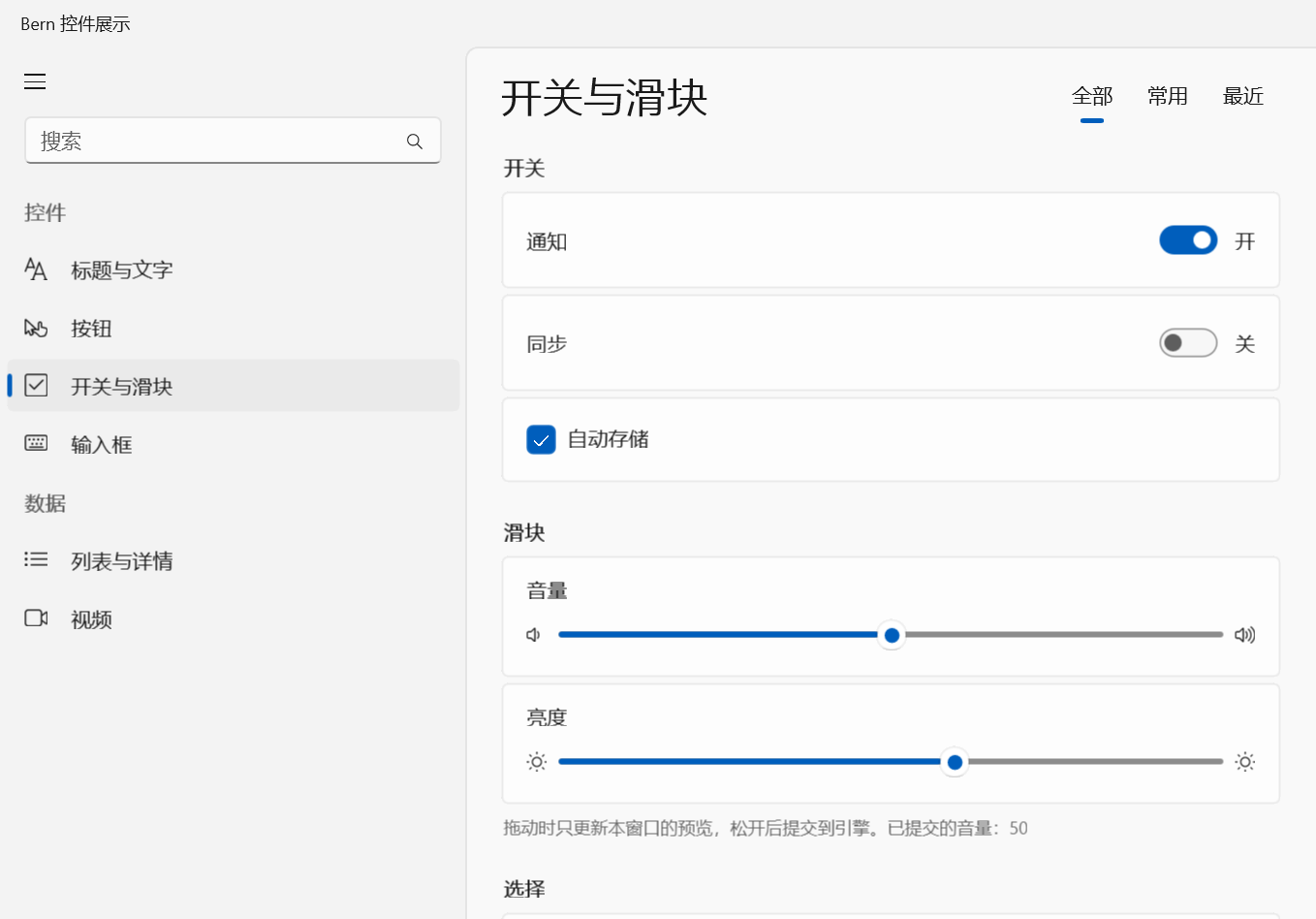Screen dimensions: 1316x919
Task: Click the 开关与滑块 checkbox icon in sidebar
Action: point(36,386)
